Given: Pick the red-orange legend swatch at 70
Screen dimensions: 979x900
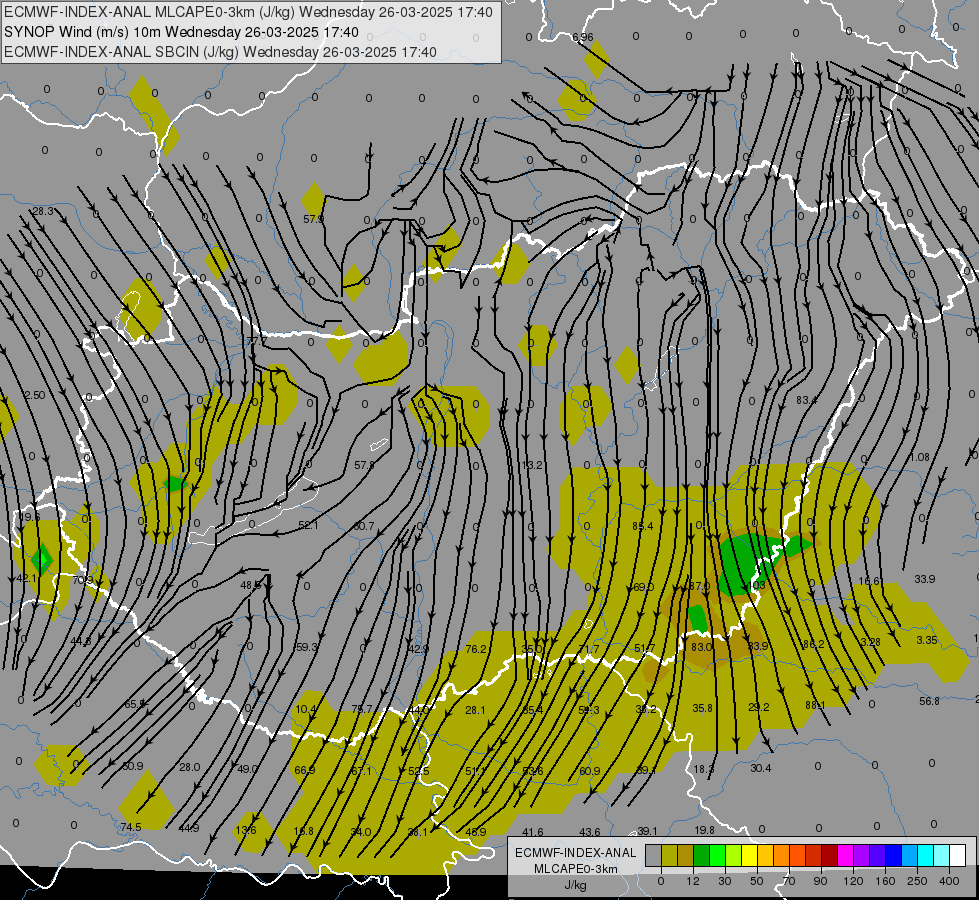Looking at the screenshot, I should point(798,856).
